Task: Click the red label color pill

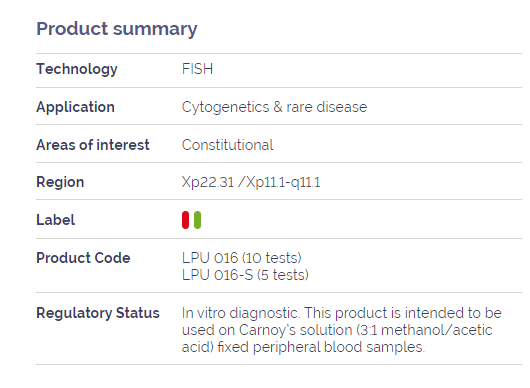Action: coord(185,220)
